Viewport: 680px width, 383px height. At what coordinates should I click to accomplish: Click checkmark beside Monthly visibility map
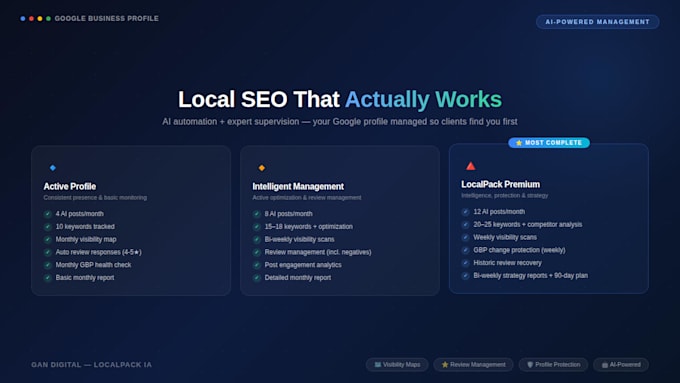48,239
